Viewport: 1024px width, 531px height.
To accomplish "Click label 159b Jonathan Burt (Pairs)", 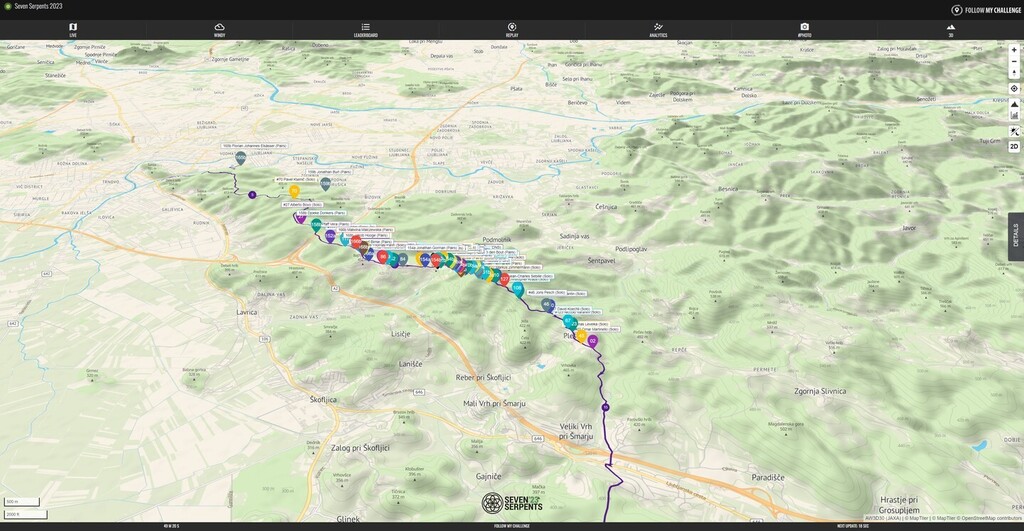I will click(329, 172).
